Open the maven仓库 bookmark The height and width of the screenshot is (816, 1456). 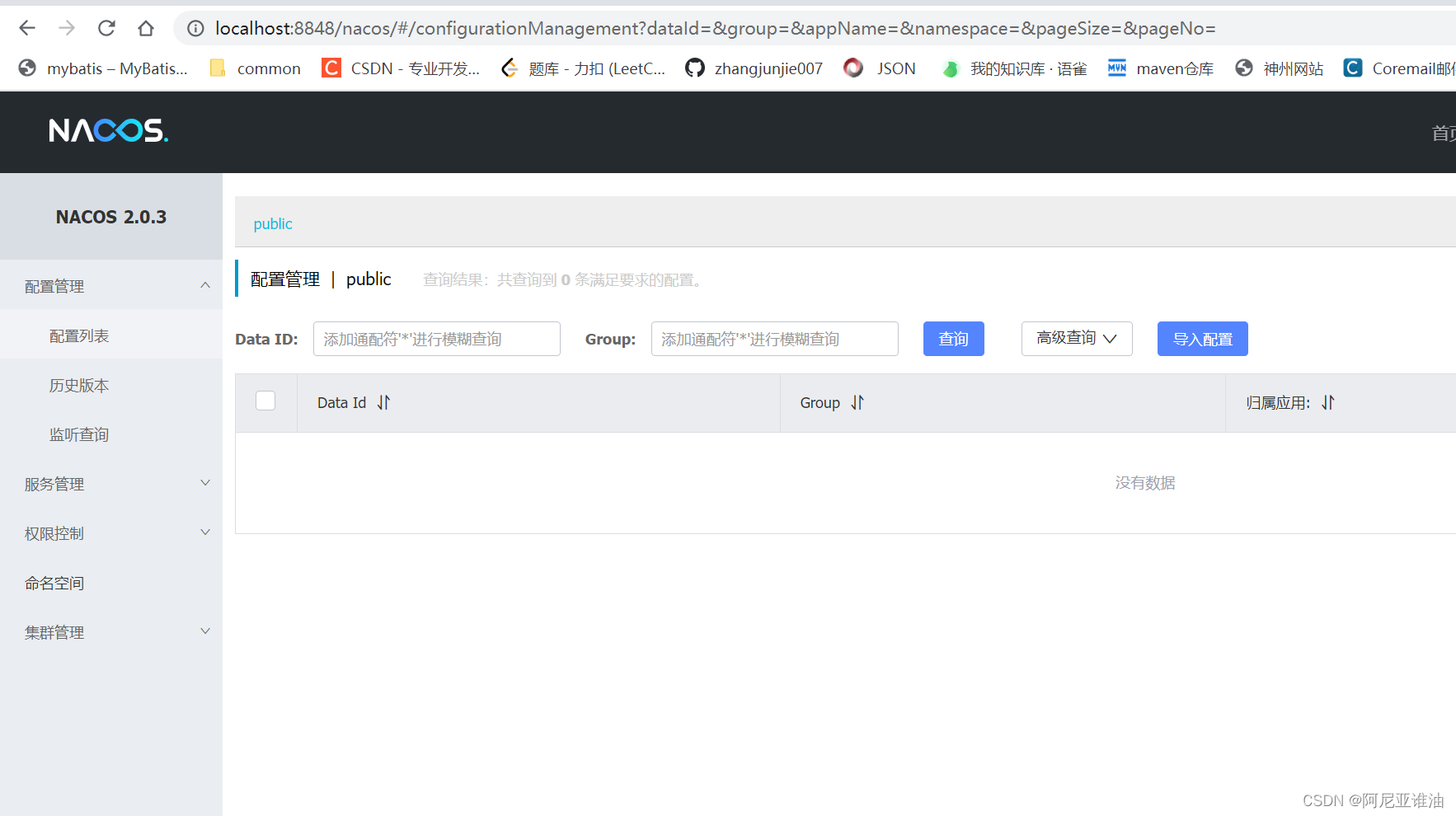(x=1161, y=68)
